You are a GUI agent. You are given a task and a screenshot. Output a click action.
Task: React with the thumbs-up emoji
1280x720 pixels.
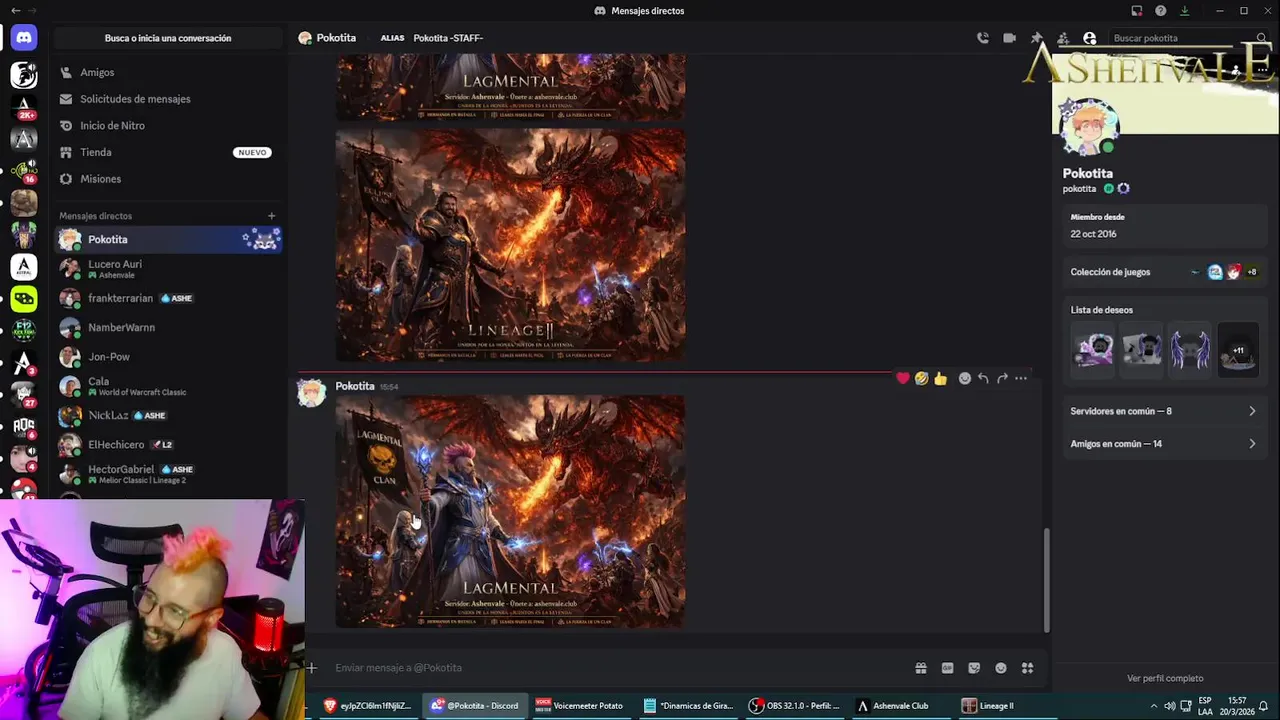tap(940, 378)
